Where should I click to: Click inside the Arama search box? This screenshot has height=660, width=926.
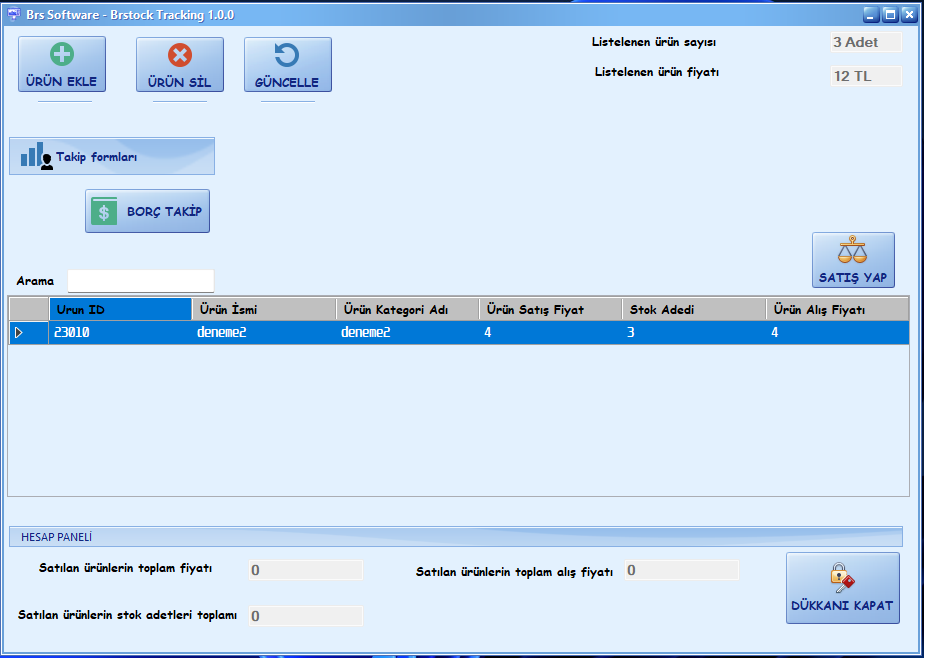139,280
